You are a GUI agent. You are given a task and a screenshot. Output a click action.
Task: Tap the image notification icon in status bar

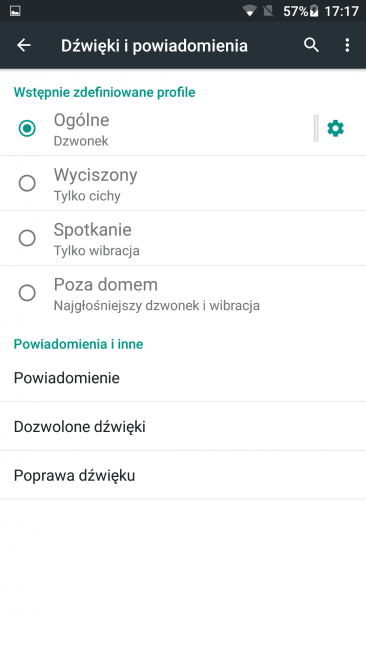coord(15,11)
